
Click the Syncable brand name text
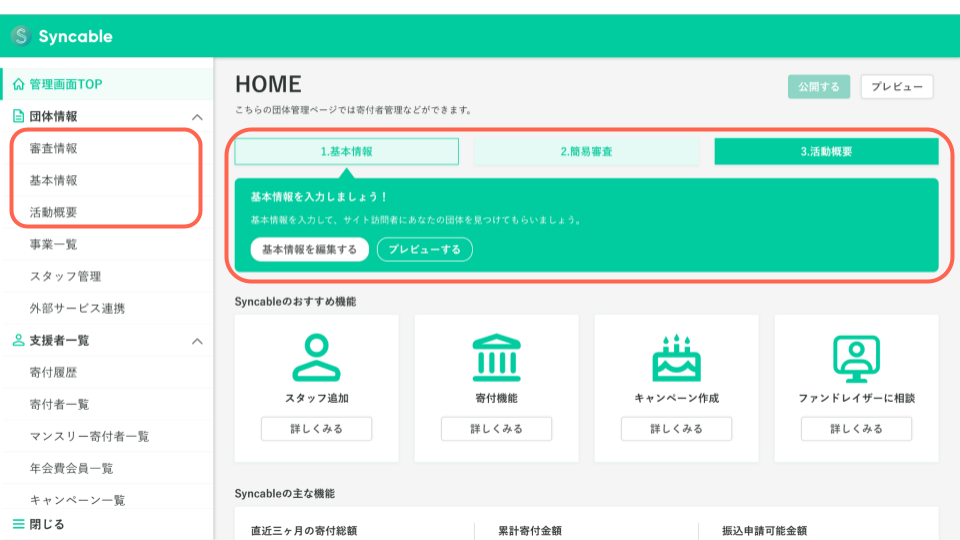[x=75, y=36]
